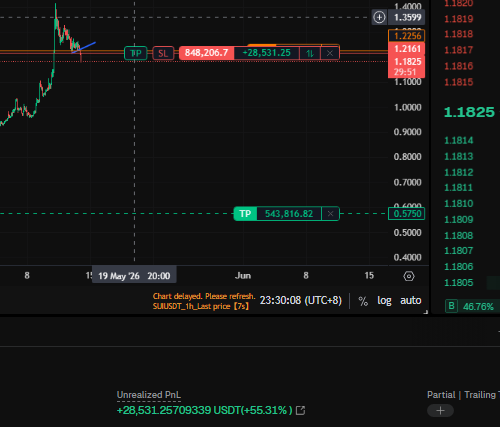Select order book bid price 1.1807

(x=459, y=251)
